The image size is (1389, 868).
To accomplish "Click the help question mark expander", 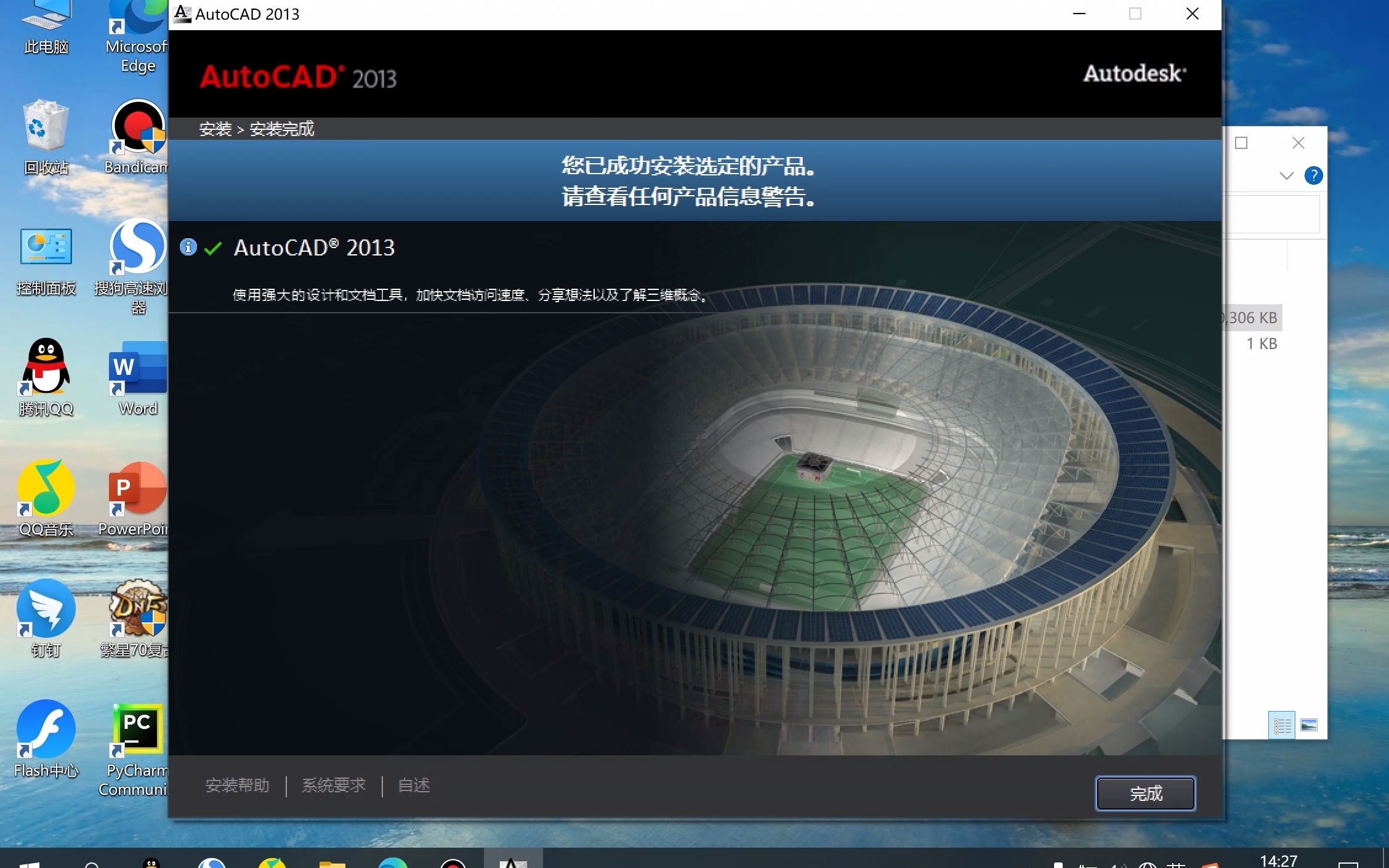I will pyautogui.click(x=1316, y=174).
